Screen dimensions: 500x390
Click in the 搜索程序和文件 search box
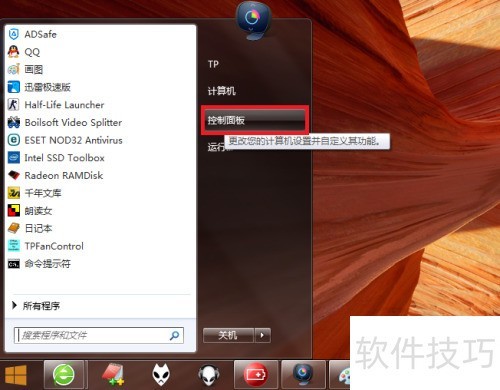(99, 335)
